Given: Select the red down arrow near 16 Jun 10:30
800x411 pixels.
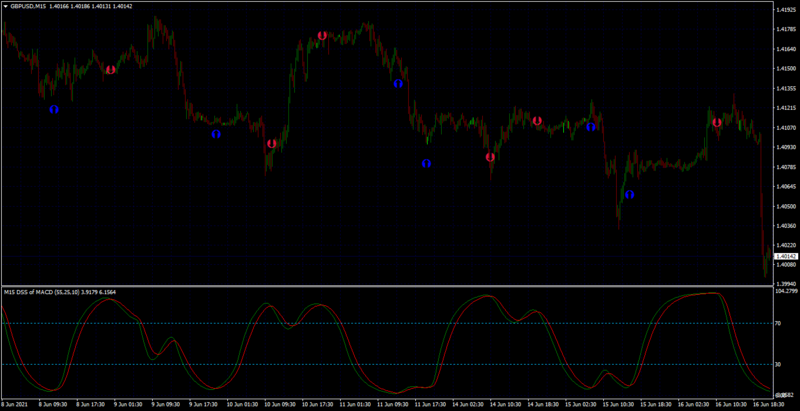Looking at the screenshot, I should click(717, 122).
